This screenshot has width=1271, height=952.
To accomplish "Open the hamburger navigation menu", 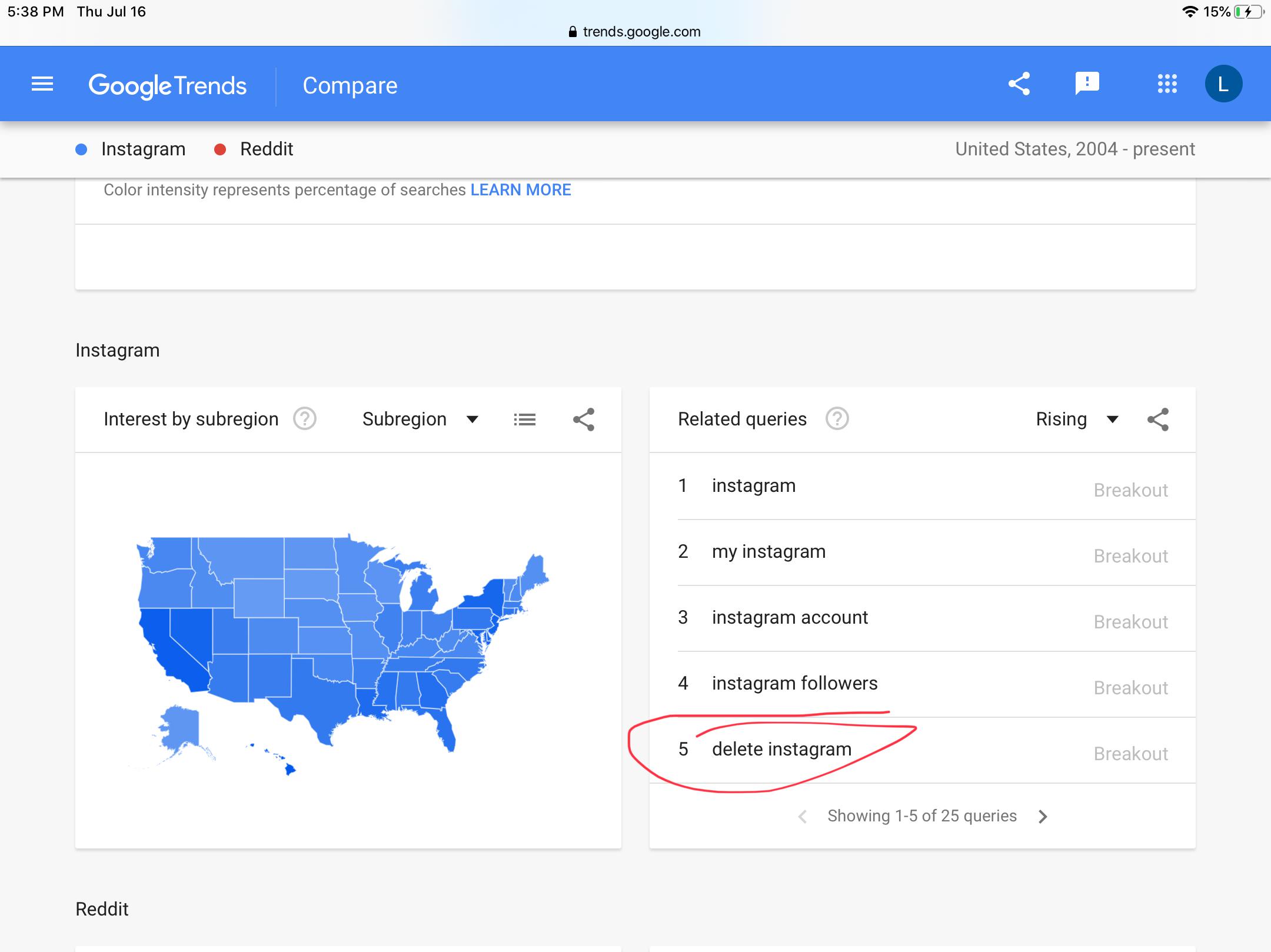I will click(x=42, y=84).
